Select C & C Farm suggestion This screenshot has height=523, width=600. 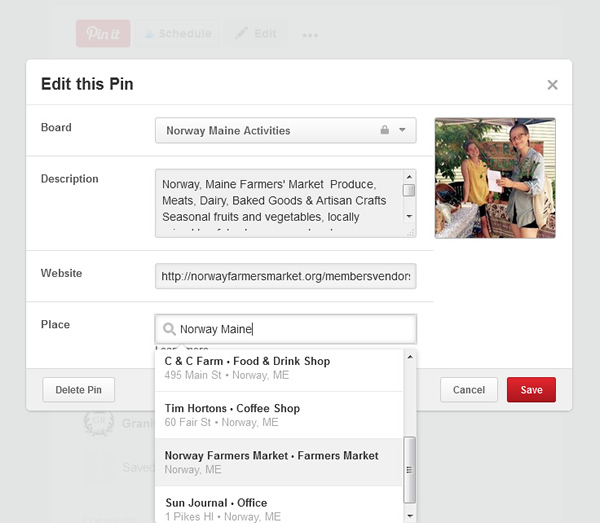pos(279,368)
